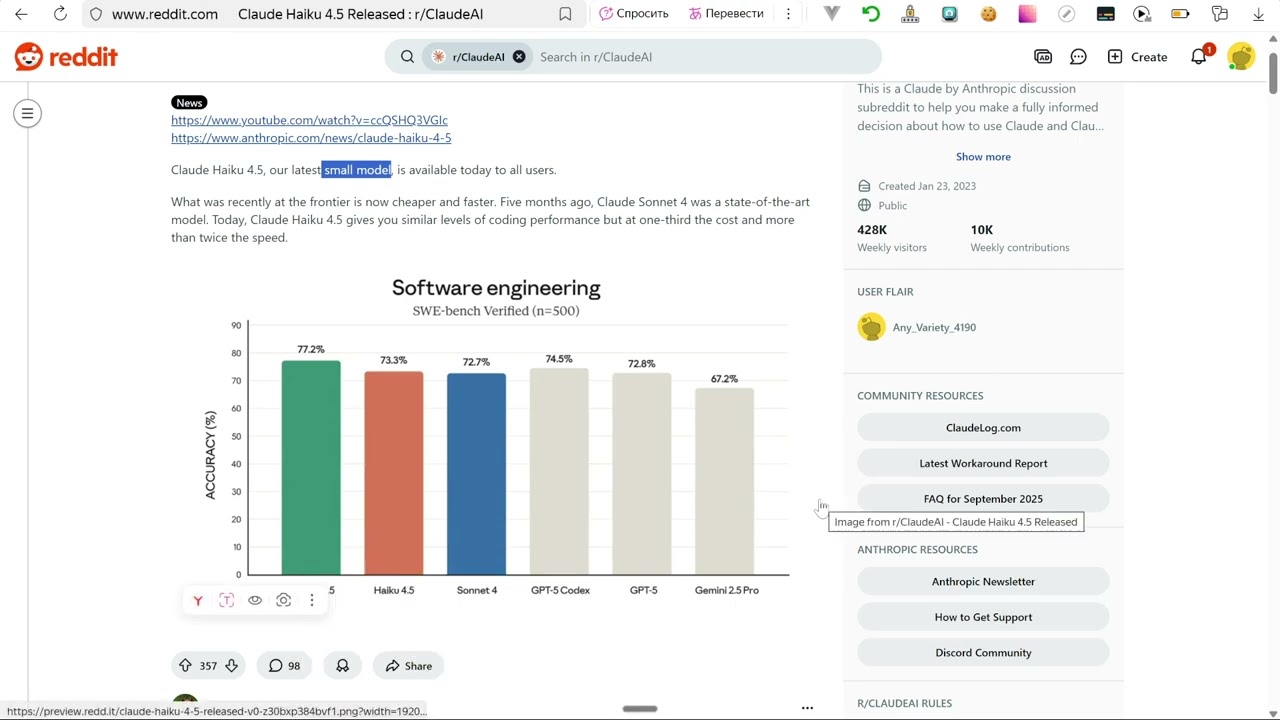Expand community description with Show more
Viewport: 1280px width, 720px height.
click(983, 157)
